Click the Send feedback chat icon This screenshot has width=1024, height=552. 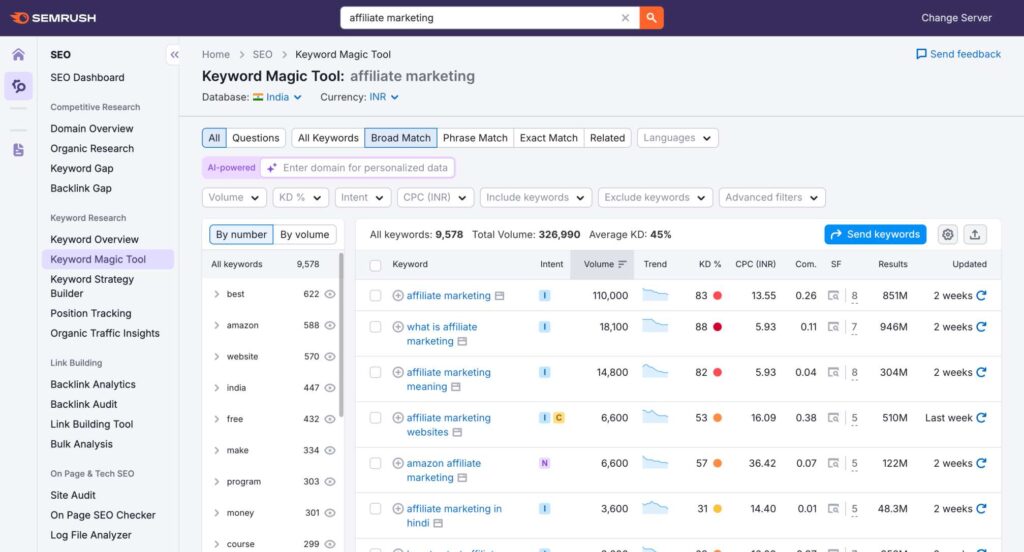[921, 54]
